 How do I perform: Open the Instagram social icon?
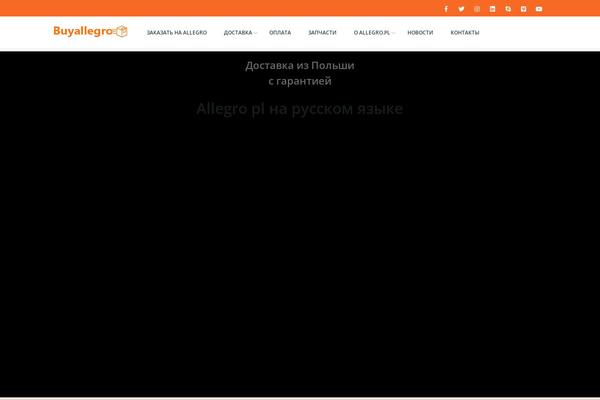click(477, 9)
